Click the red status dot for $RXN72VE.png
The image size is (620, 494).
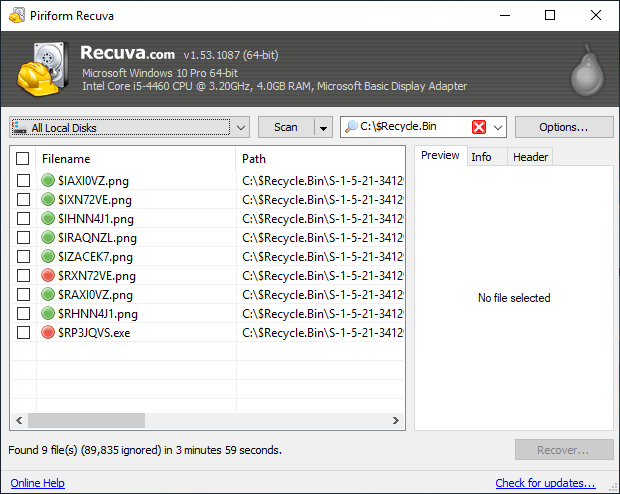pyautogui.click(x=48, y=275)
